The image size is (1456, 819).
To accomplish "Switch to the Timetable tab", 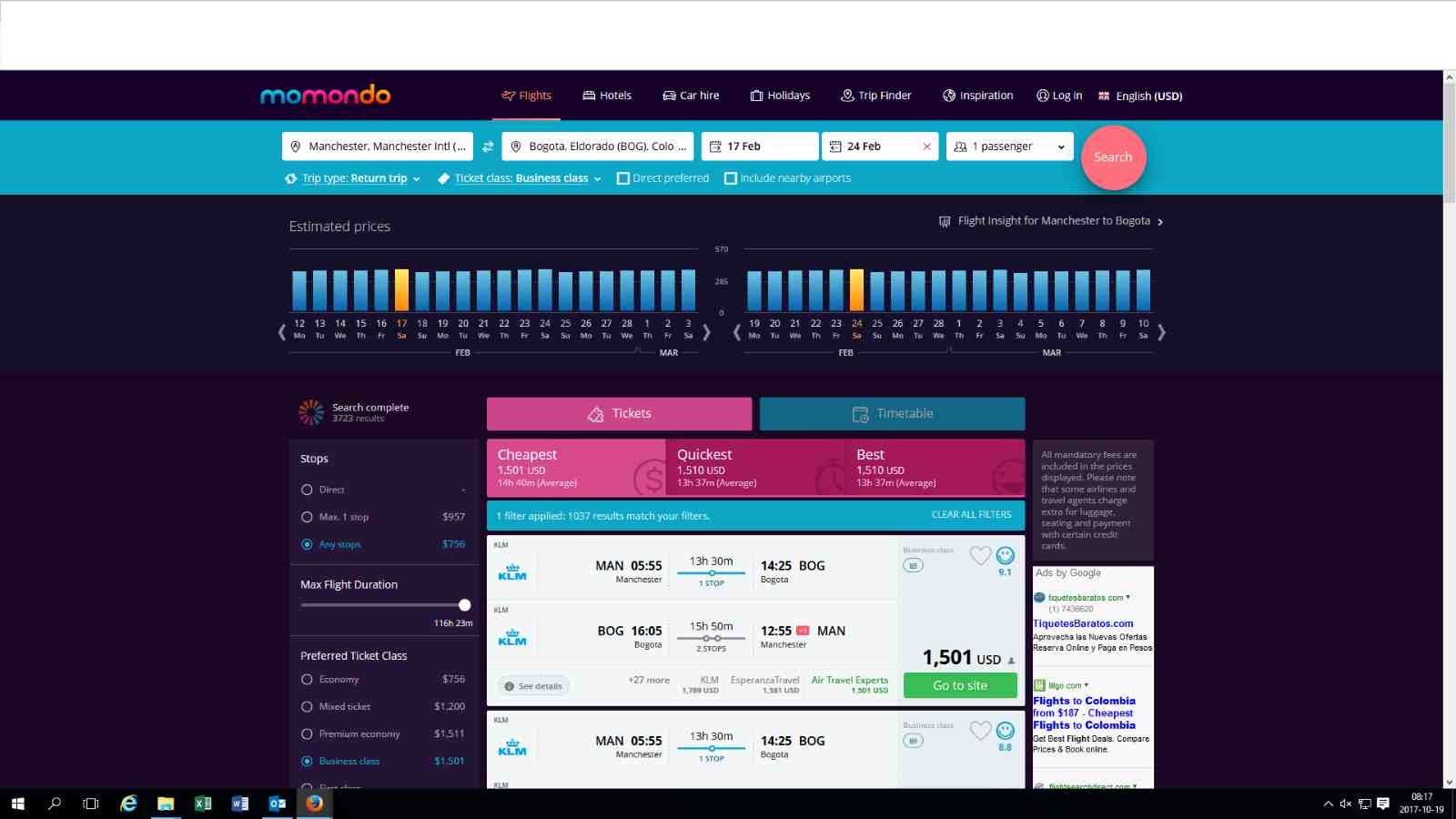I will click(x=892, y=414).
